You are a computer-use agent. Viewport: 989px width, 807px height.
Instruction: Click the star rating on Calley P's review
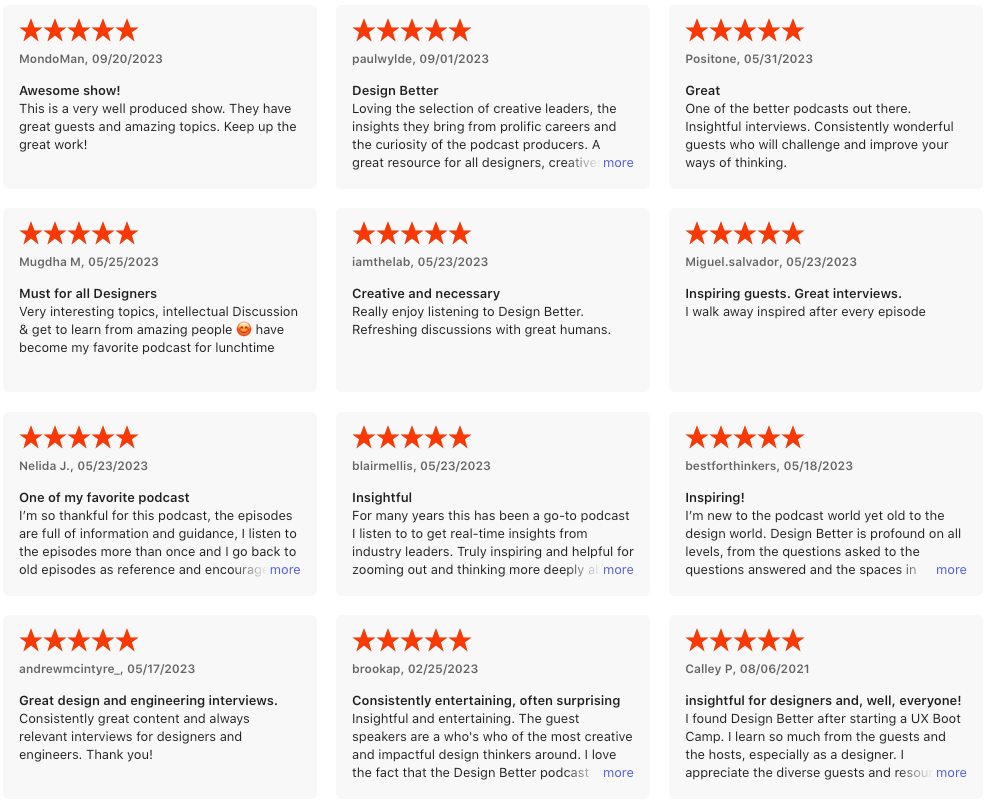(x=744, y=641)
